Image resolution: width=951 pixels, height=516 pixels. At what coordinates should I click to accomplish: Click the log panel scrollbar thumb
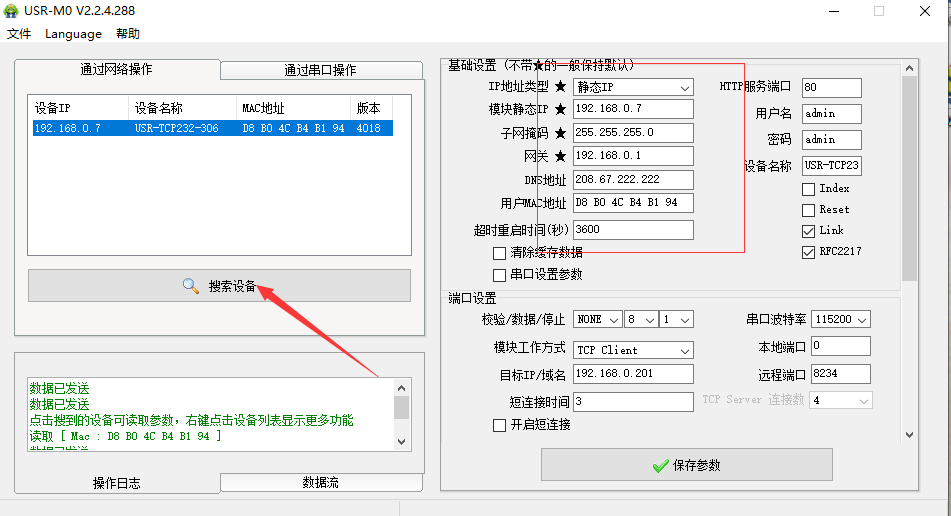(402, 408)
